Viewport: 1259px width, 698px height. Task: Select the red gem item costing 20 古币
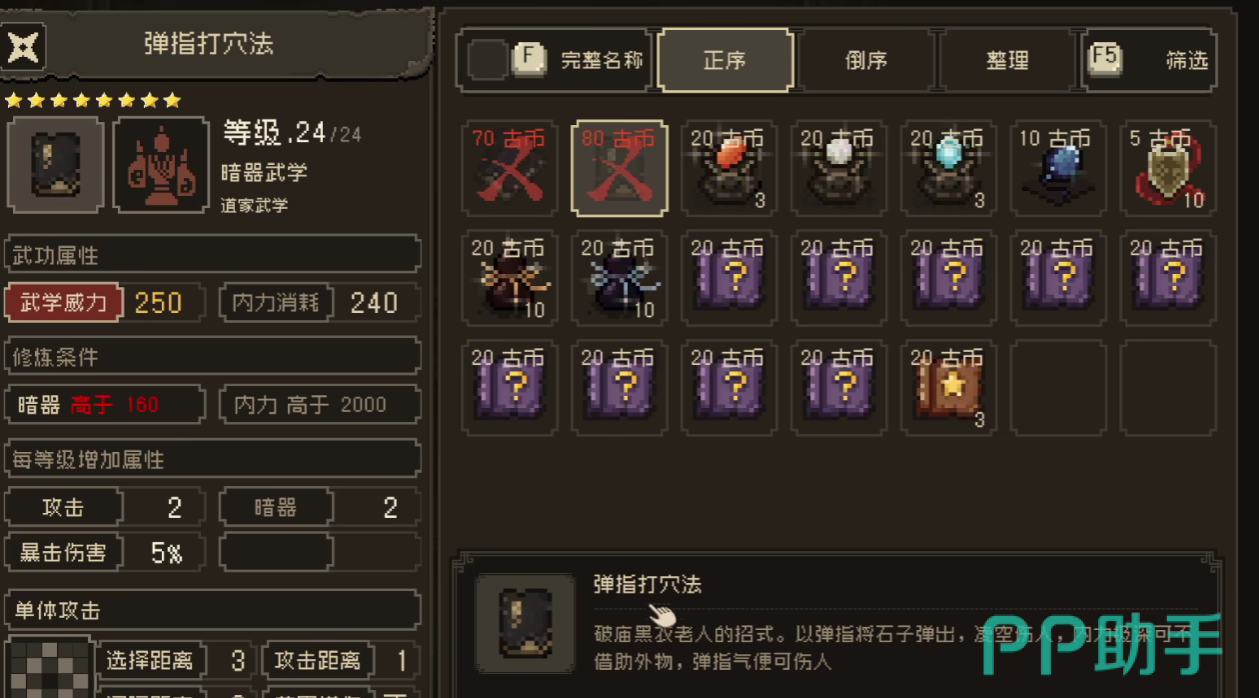point(728,168)
